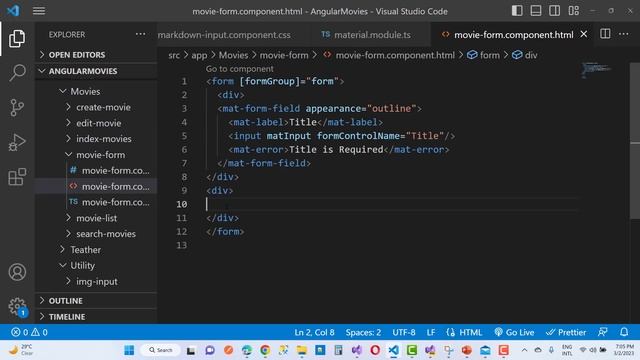This screenshot has height=360, width=640.
Task: Open the feedback icon in status bar
Action: coord(603,332)
